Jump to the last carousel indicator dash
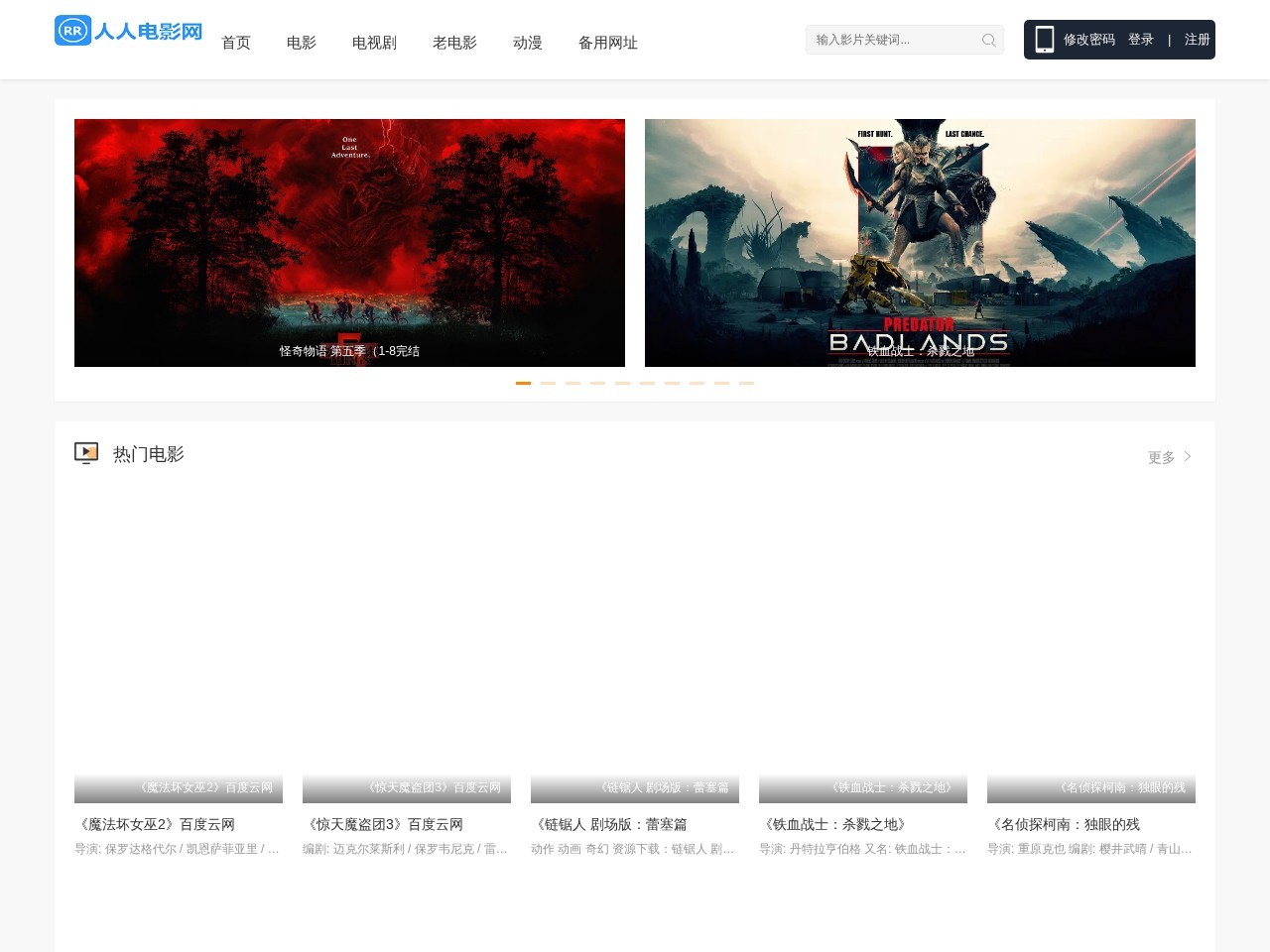The width and height of the screenshot is (1270, 952). point(746,383)
